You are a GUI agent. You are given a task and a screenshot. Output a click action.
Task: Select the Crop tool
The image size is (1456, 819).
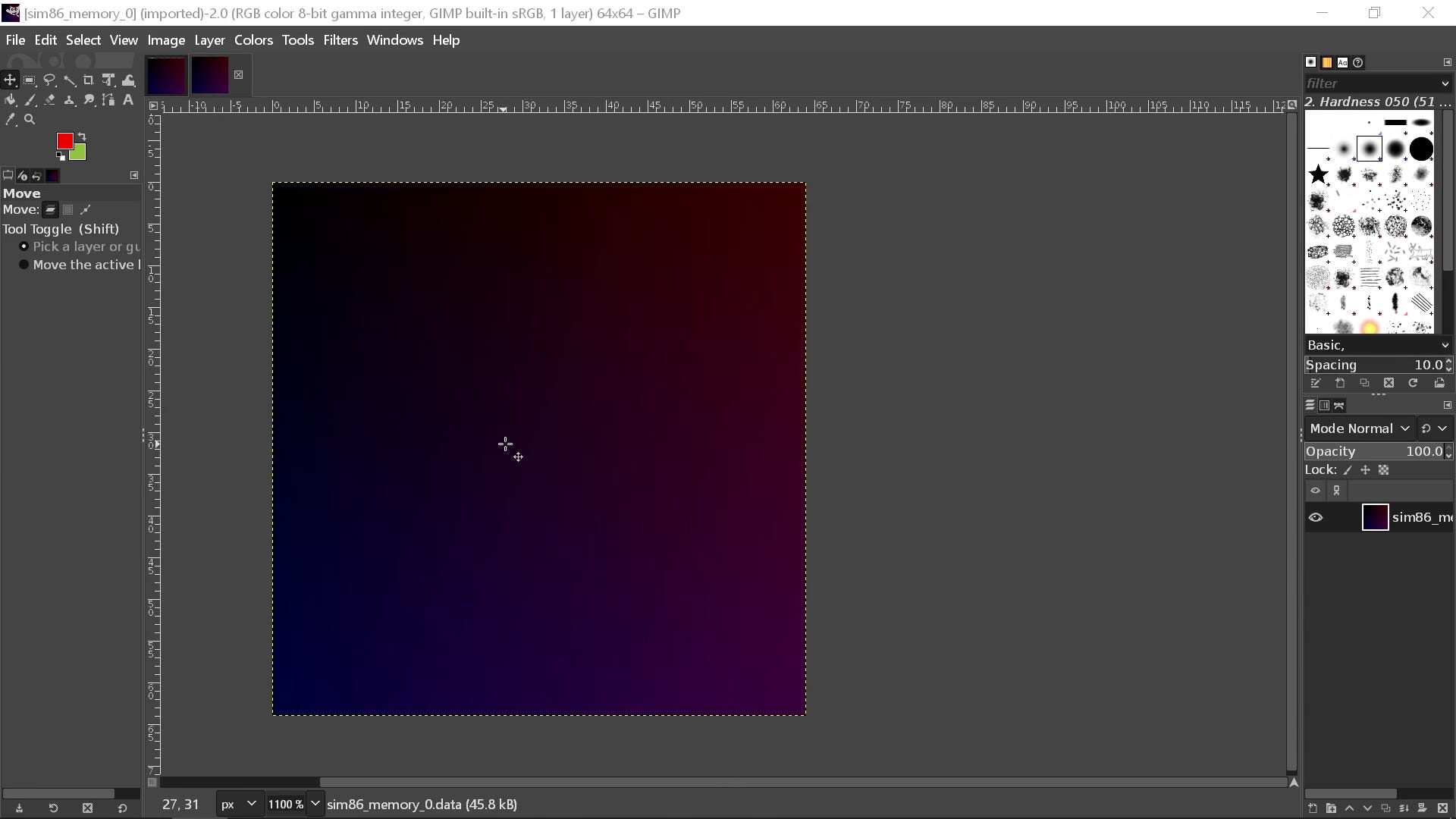[89, 80]
